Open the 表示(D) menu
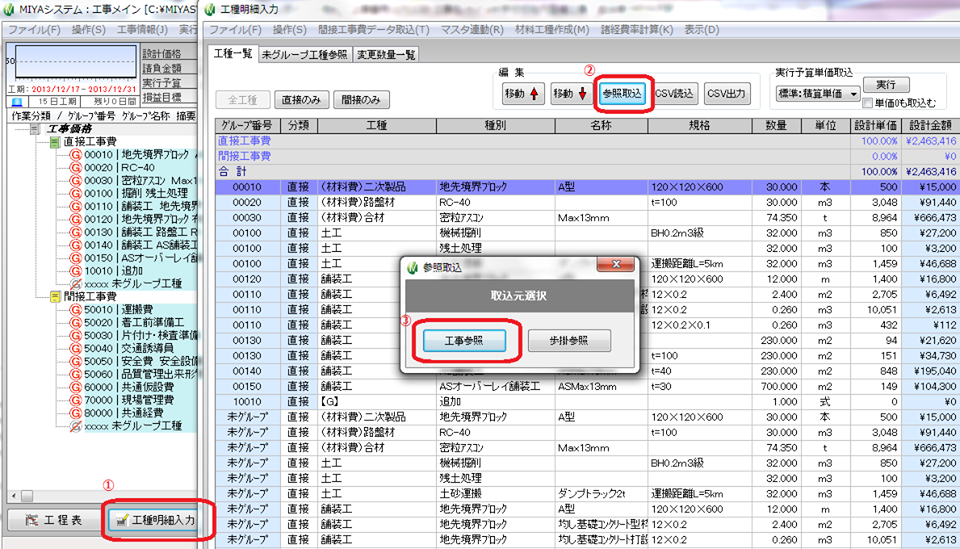The height and width of the screenshot is (549, 960). (702, 29)
